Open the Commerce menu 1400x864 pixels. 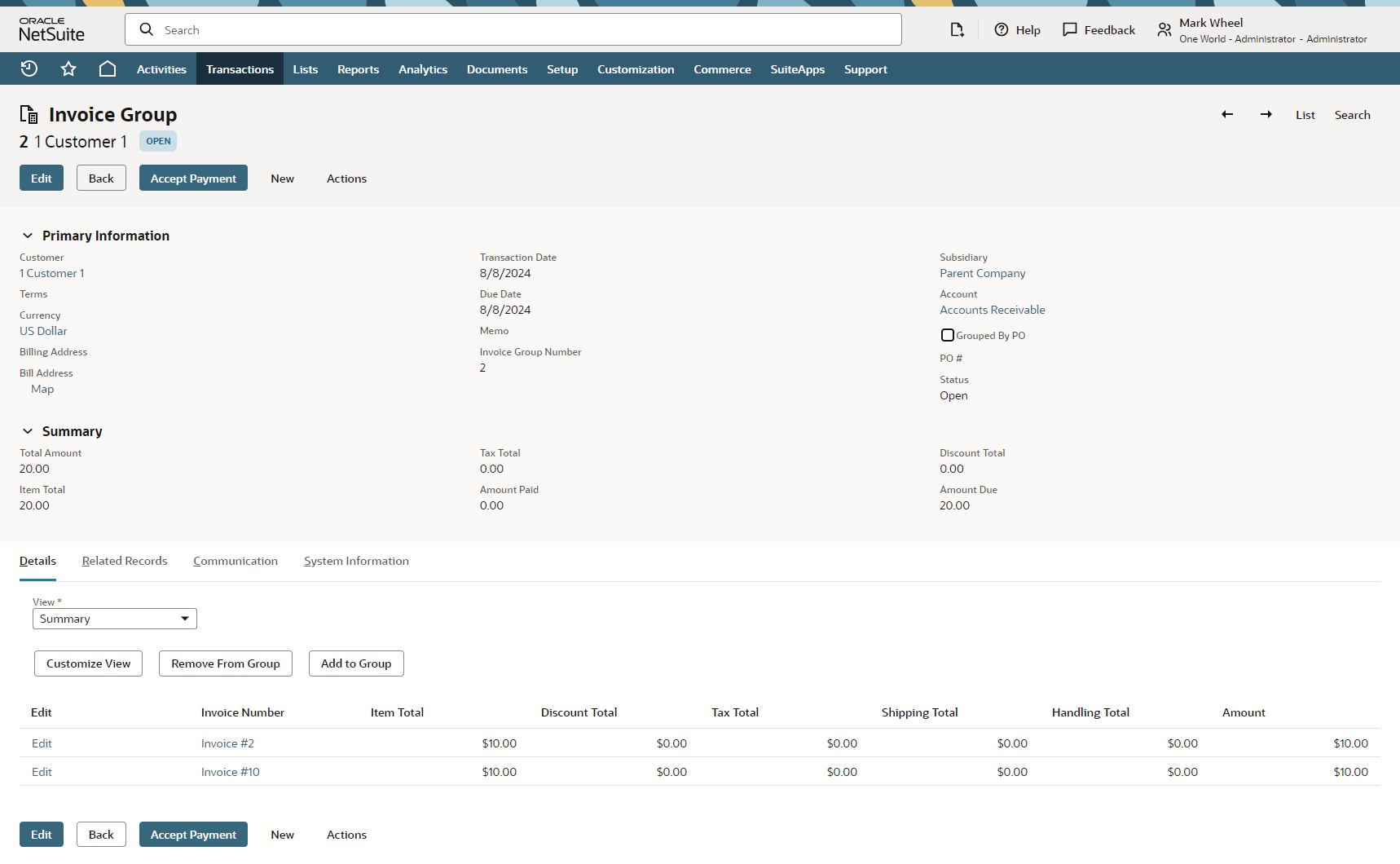pos(722,69)
